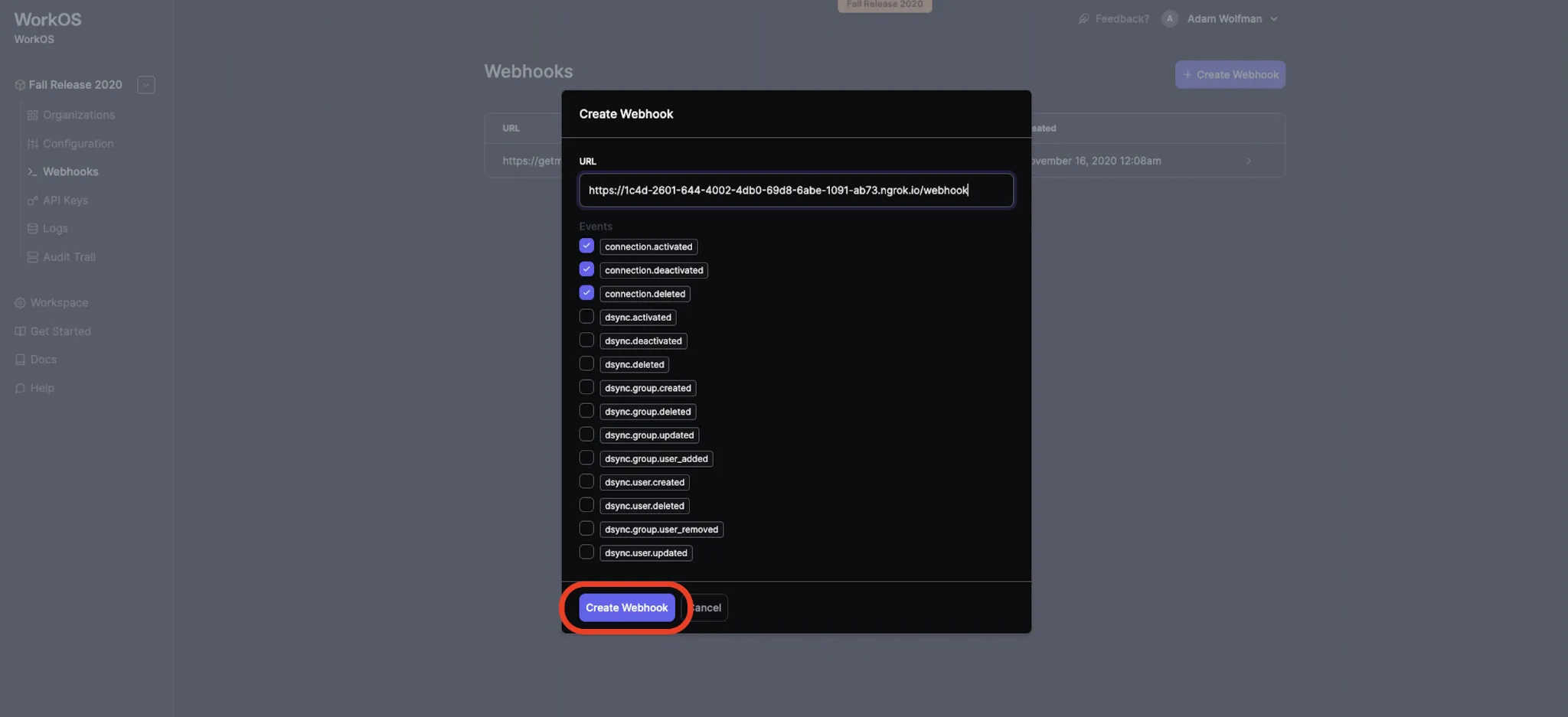Image resolution: width=1568 pixels, height=717 pixels.
Task: Click the dsync.user.updated event label
Action: click(x=646, y=553)
